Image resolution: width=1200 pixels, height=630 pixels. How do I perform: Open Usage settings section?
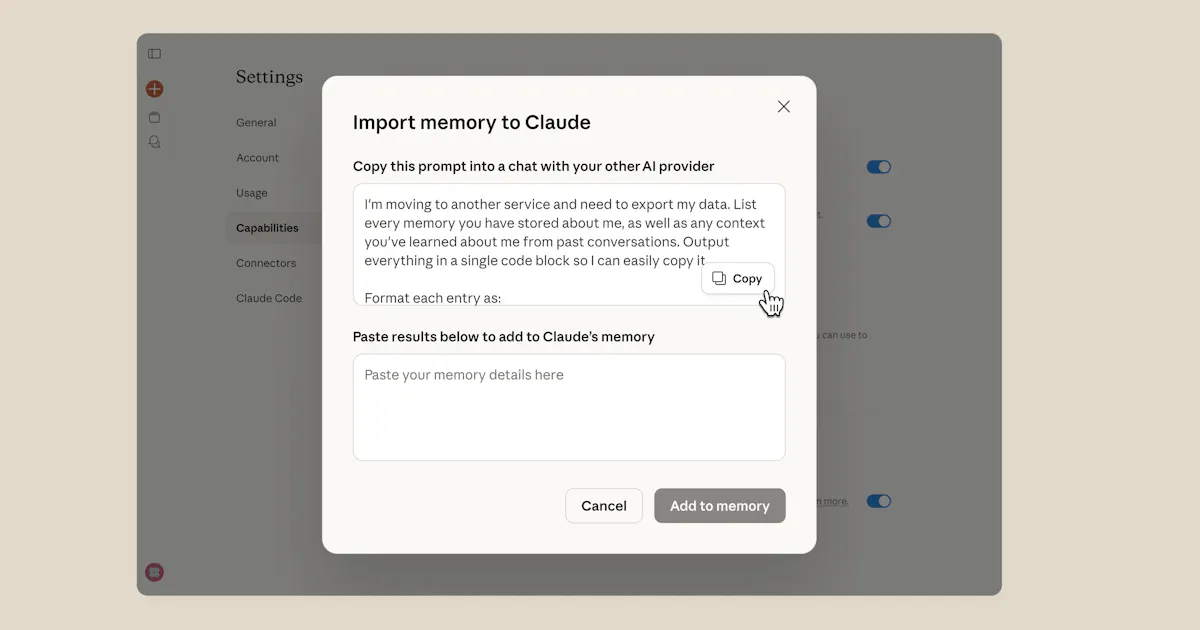point(252,193)
